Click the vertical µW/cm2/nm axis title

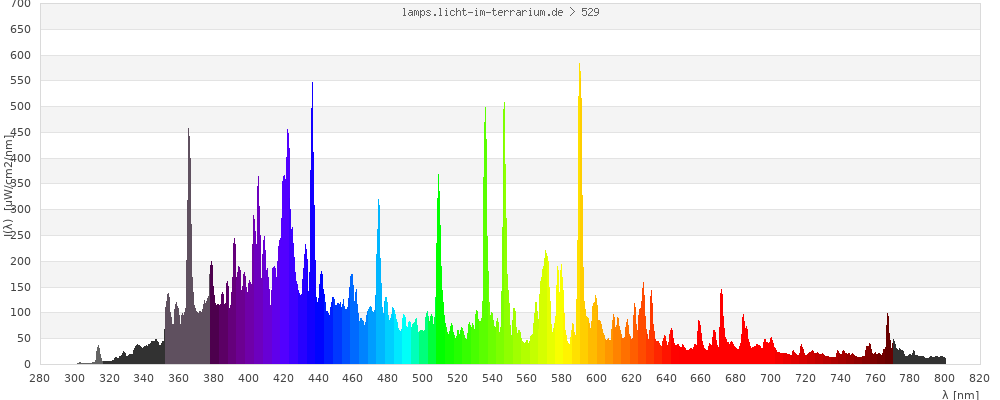point(8,185)
